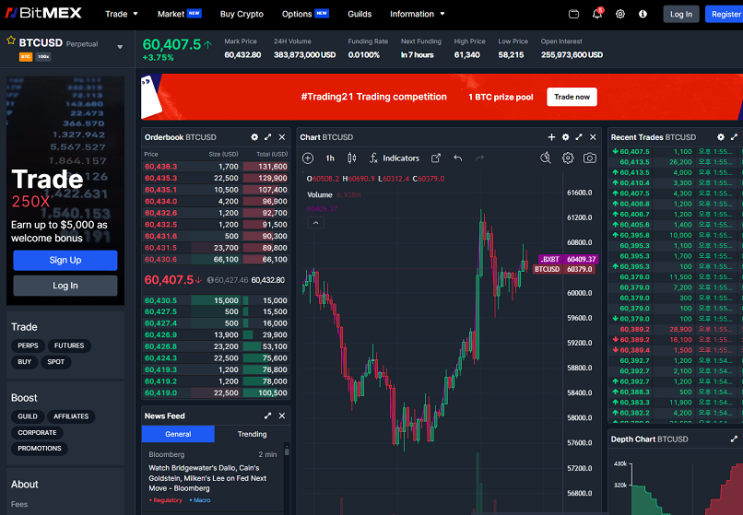Image resolution: width=743 pixels, height=515 pixels.
Task: Select the PERPS chip
Action: coord(28,345)
